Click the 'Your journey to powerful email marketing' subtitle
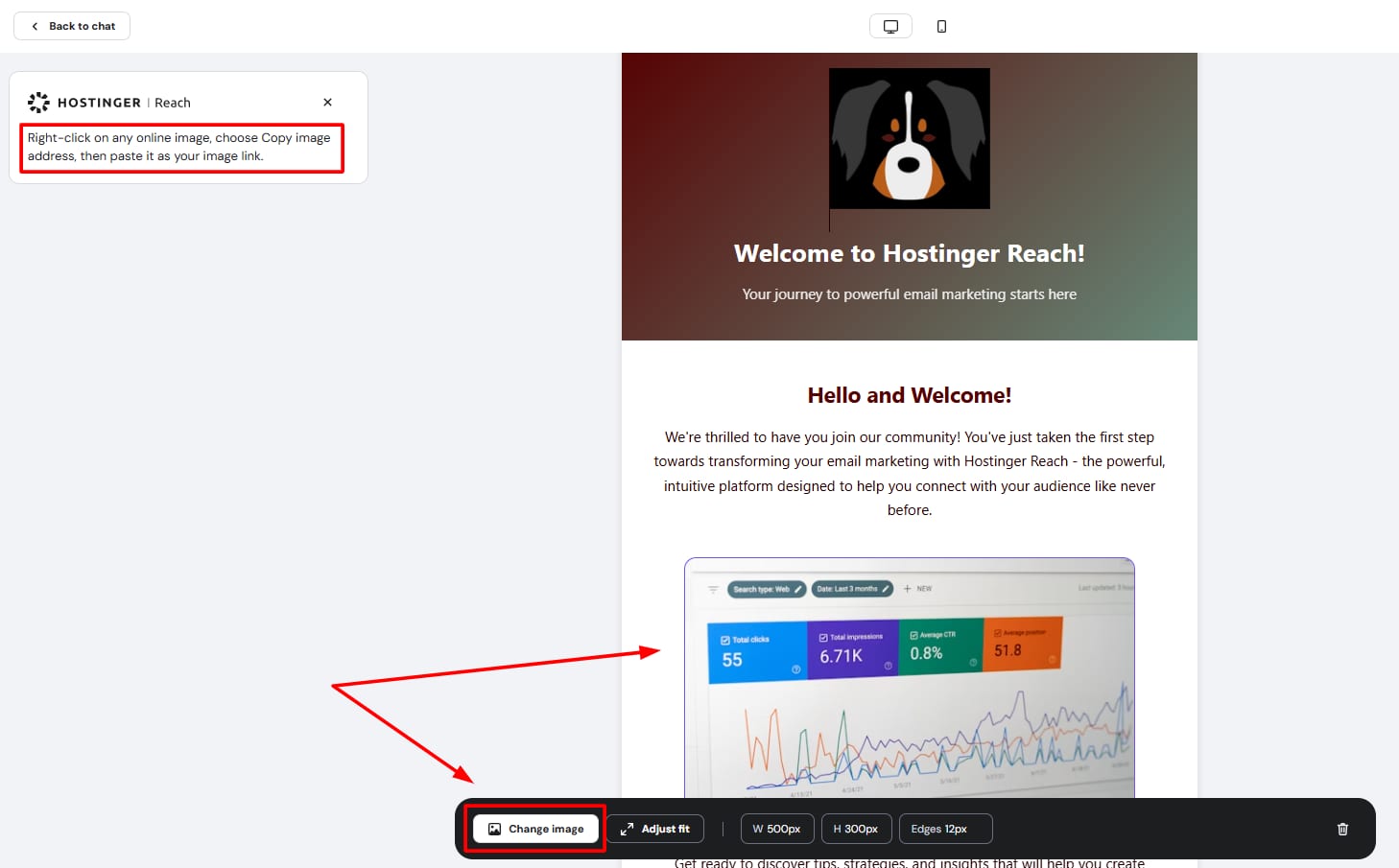1399x868 pixels. pos(910,294)
